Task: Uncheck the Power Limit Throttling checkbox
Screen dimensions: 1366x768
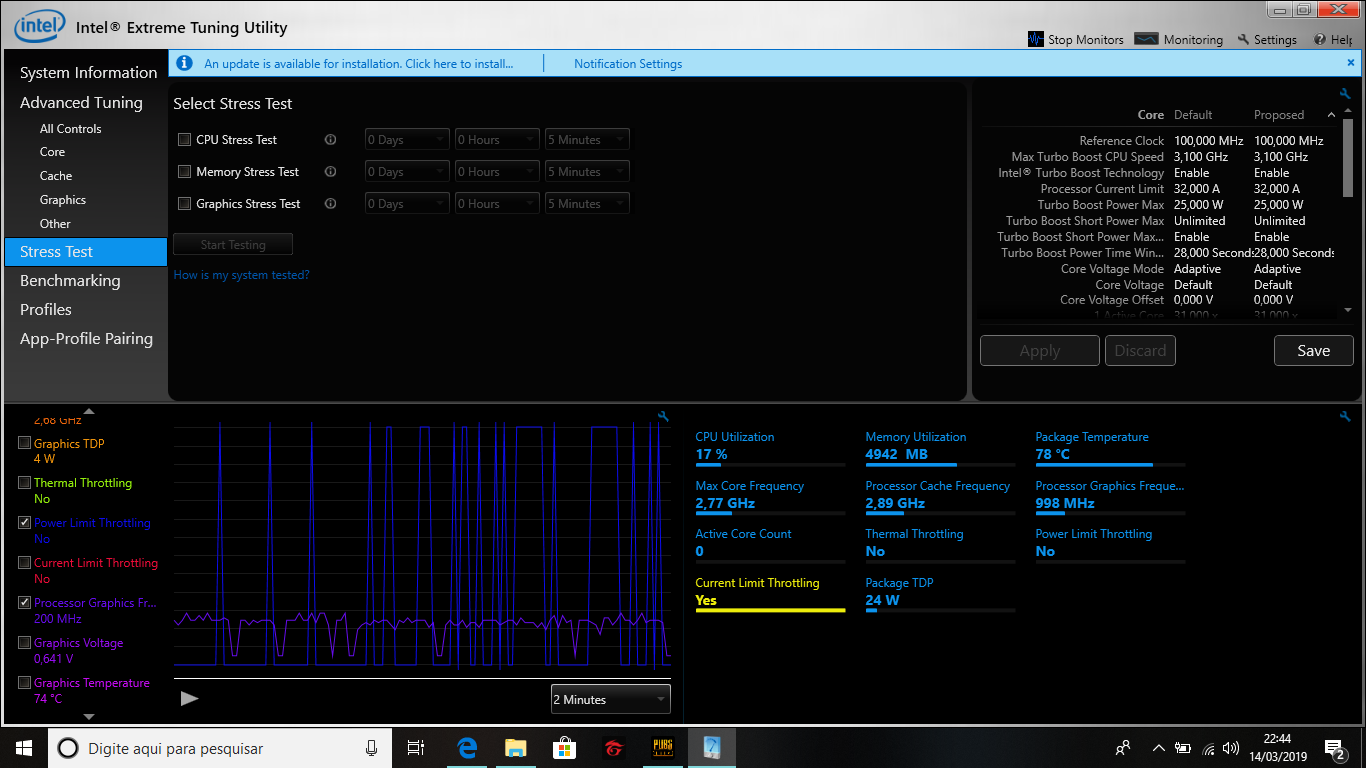Action: (24, 522)
